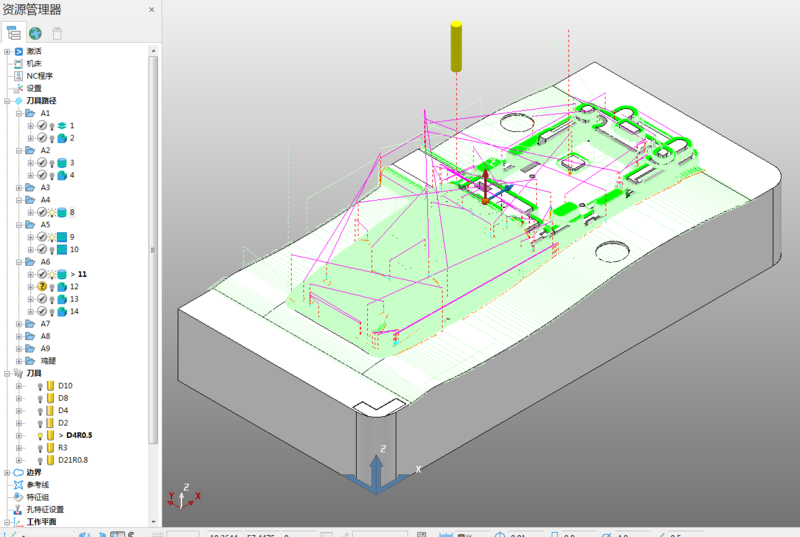Select the D4R0.5 tool icon
800x537 pixels.
tap(51, 435)
